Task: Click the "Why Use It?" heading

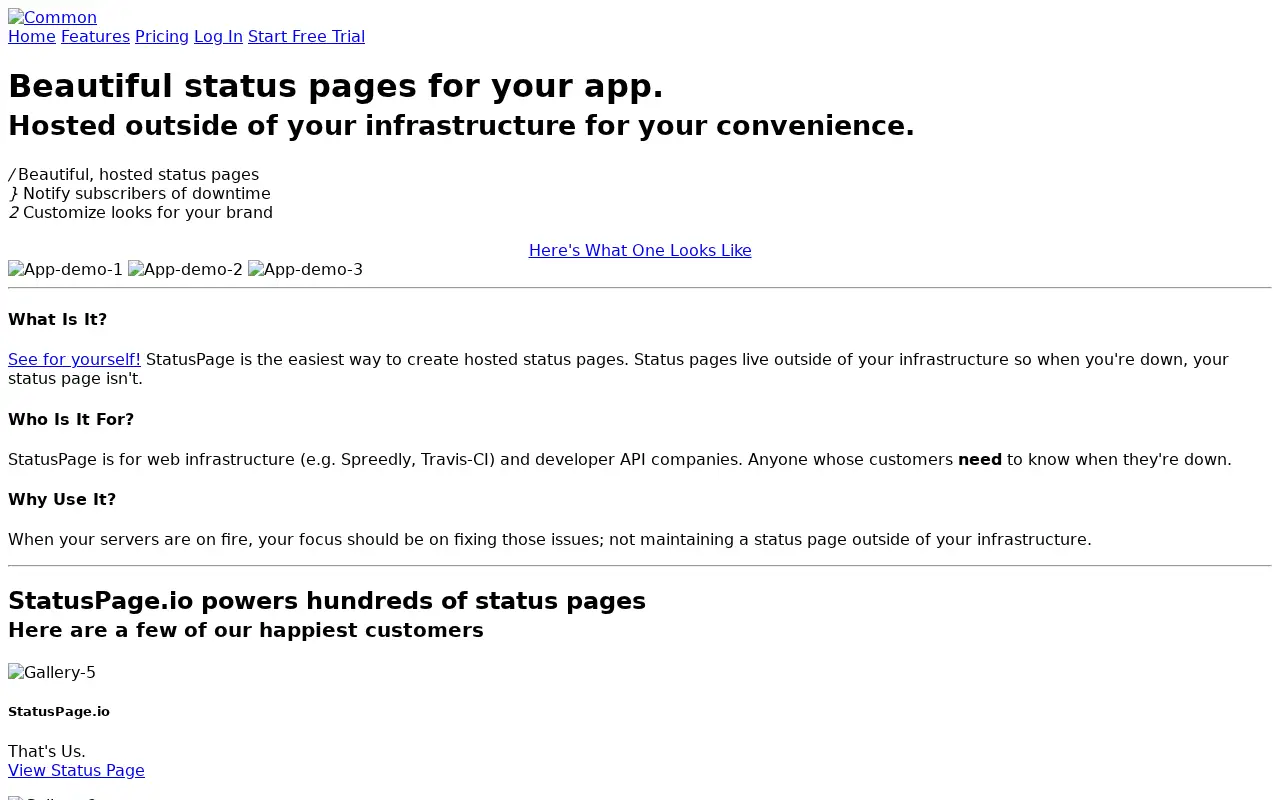Action: click(x=62, y=499)
